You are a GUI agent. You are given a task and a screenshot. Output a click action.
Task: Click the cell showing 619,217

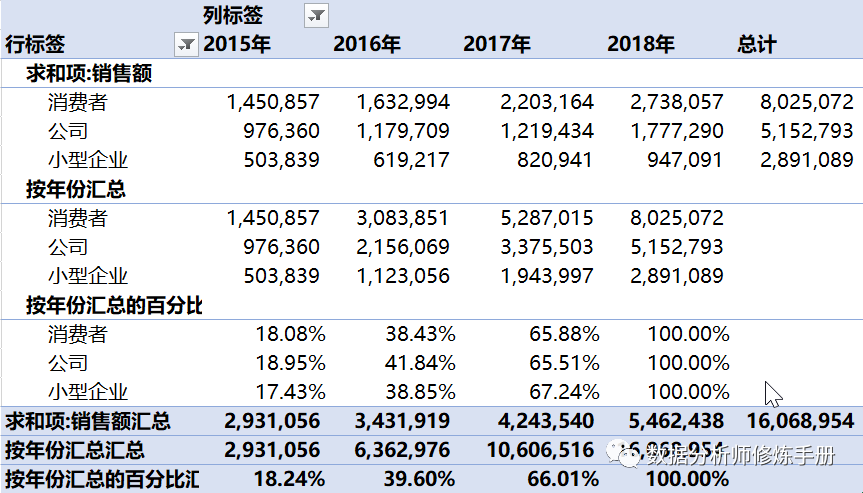(x=411, y=160)
